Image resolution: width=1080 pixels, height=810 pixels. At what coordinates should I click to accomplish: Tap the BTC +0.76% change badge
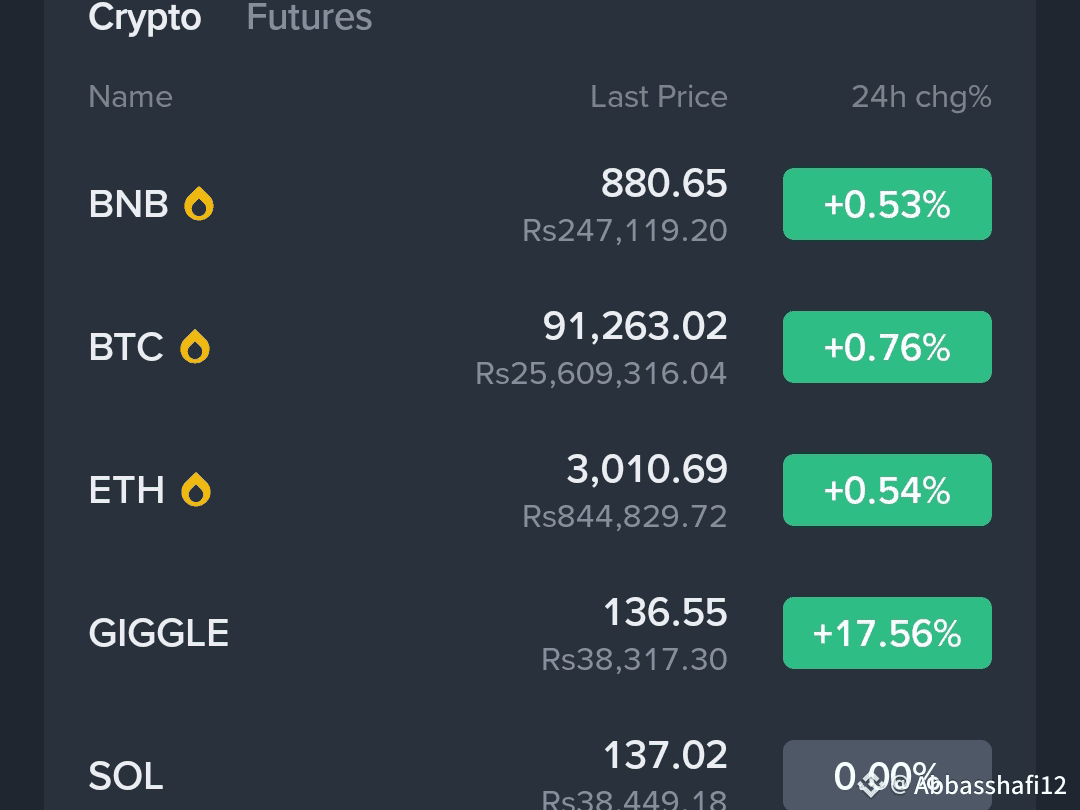[x=887, y=346]
